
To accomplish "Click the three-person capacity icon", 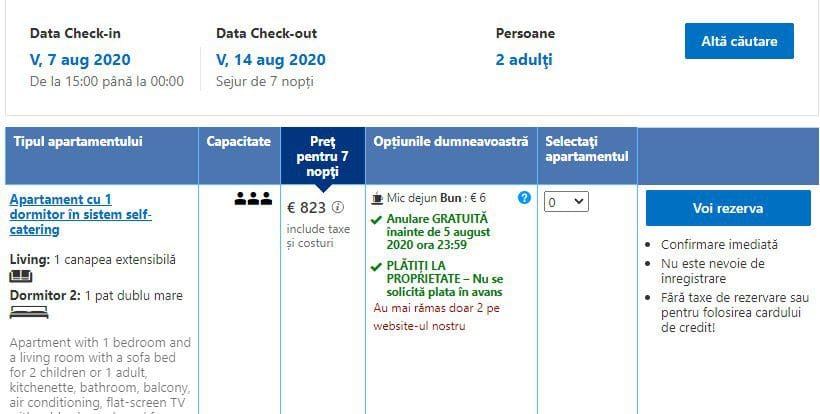I will 253,199.
